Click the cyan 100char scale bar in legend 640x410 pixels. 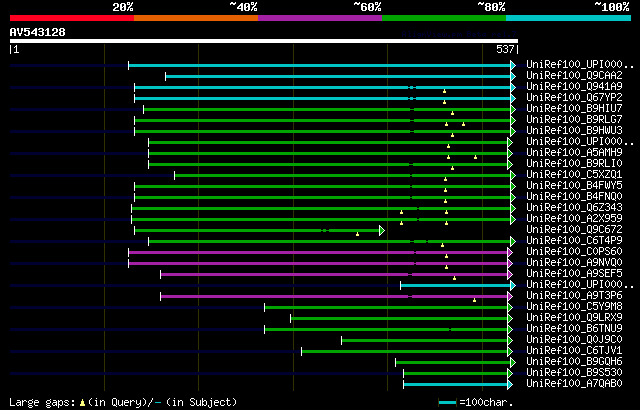447,403
